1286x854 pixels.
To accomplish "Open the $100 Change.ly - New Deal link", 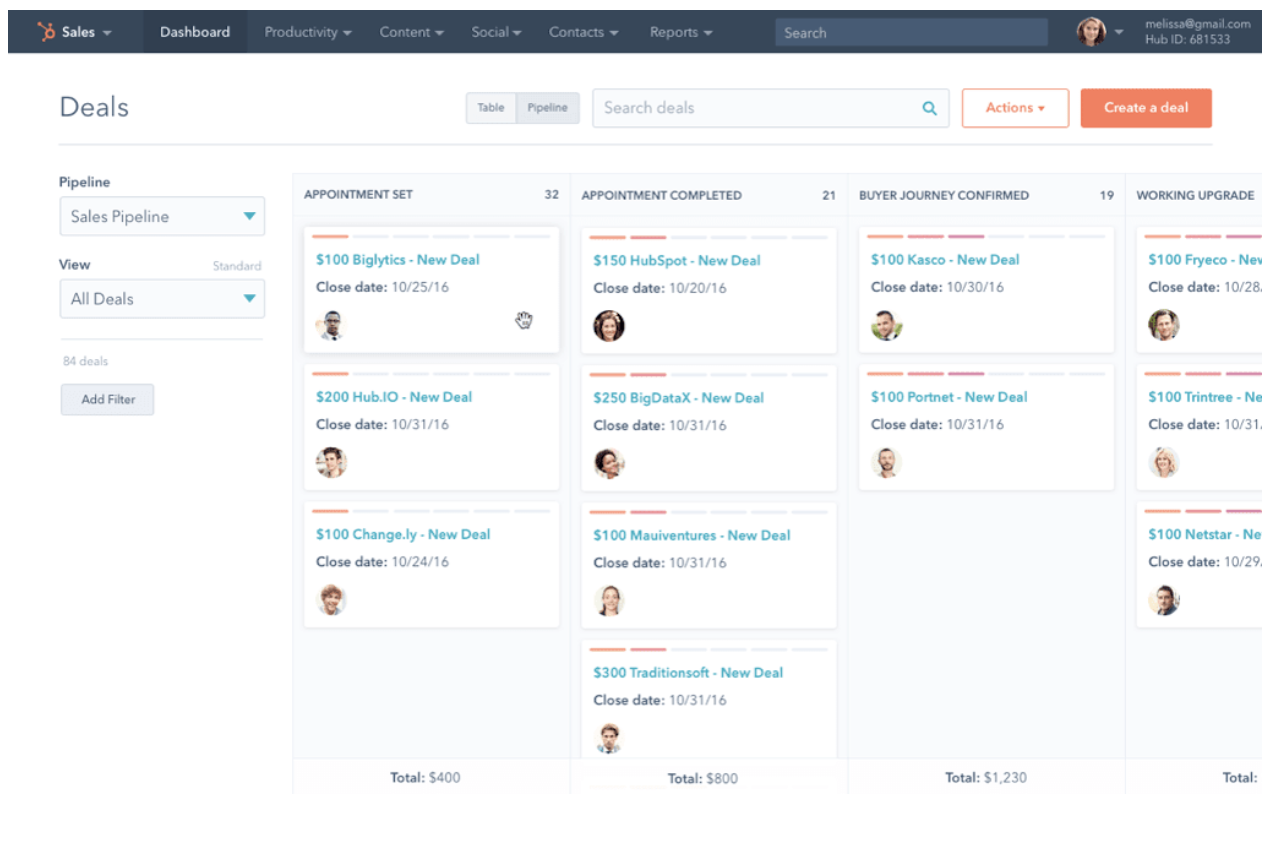I will 403,534.
